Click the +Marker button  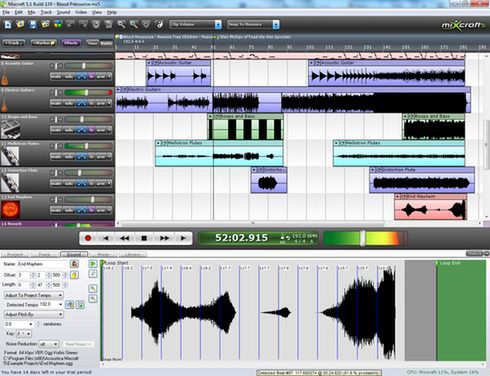[x=44, y=43]
